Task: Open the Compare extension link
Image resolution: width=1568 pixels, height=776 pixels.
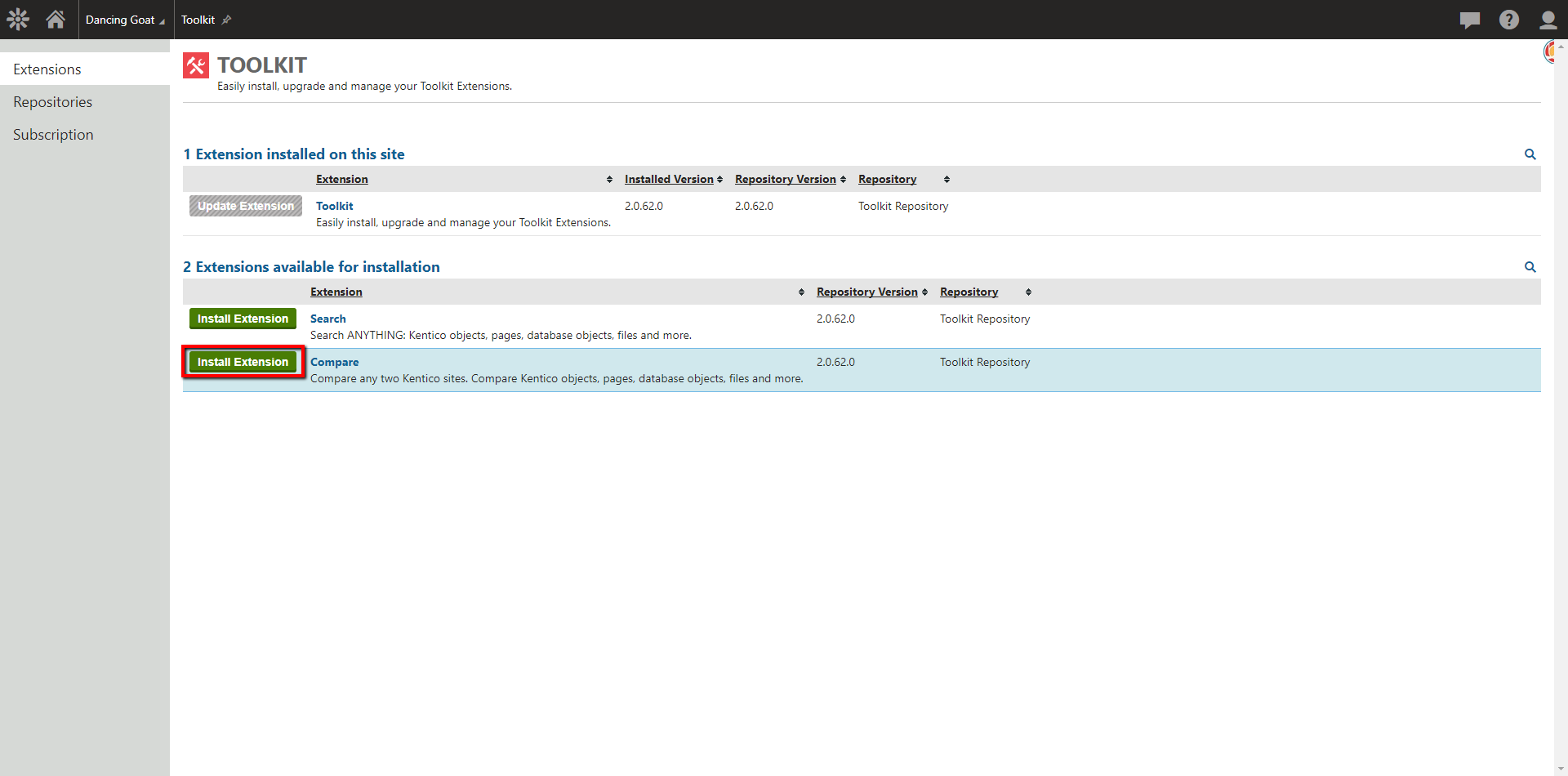Action: coord(335,362)
